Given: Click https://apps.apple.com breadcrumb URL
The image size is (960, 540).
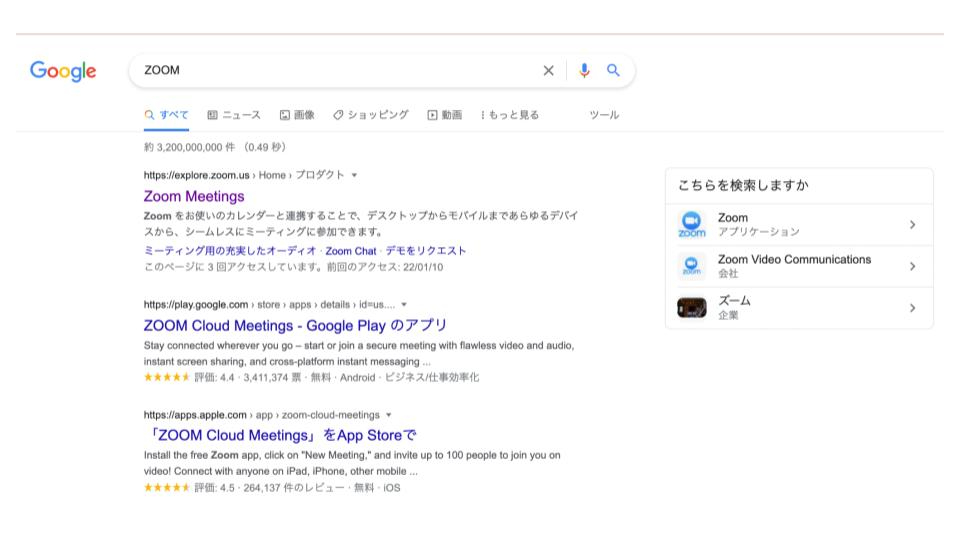Looking at the screenshot, I should (x=195, y=414).
